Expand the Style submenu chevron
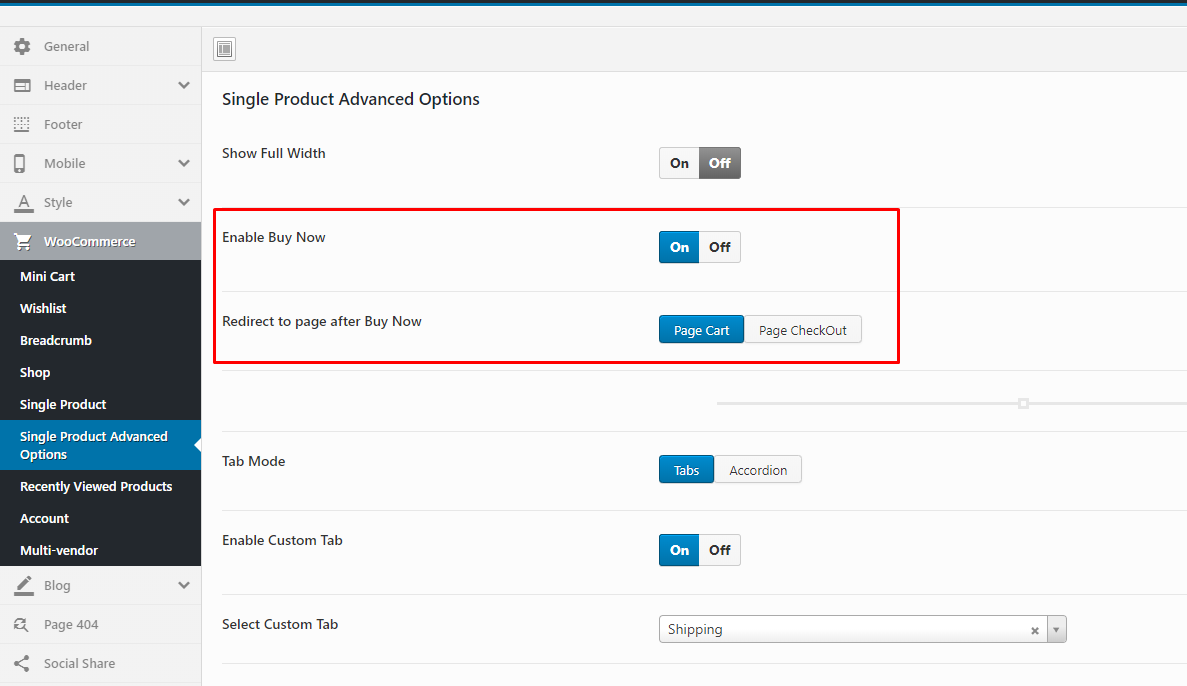Screen dimensions: 1187x686 pyautogui.click(x=184, y=202)
